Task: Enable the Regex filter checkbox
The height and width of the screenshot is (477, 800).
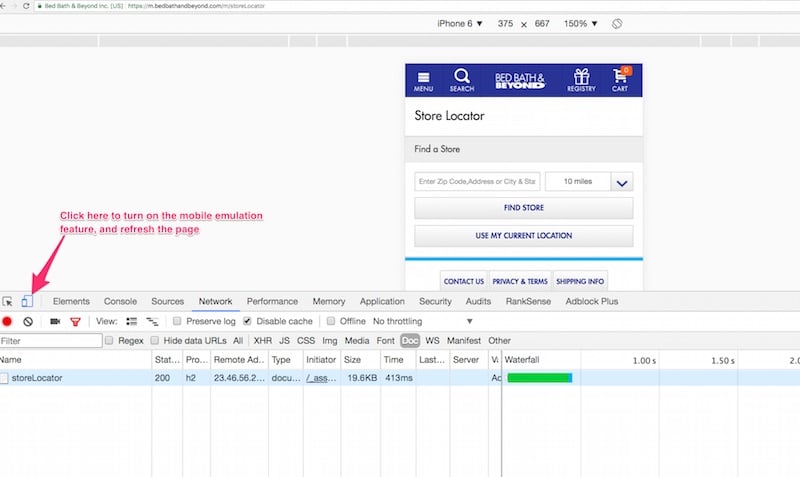Action: [x=109, y=340]
